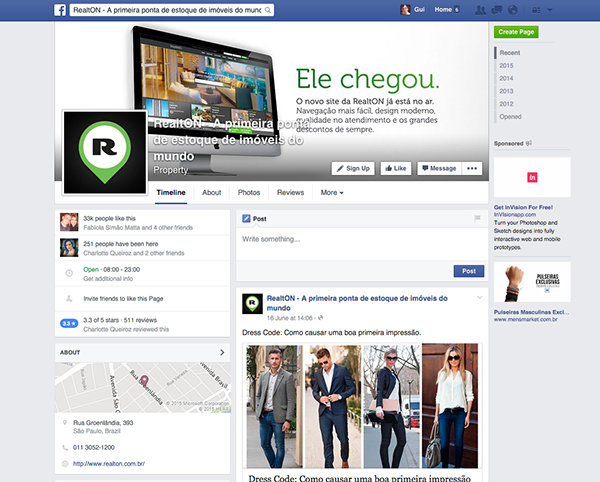
Task: Click the phone number 011 3052-1200
Action: pyautogui.click(x=94, y=448)
